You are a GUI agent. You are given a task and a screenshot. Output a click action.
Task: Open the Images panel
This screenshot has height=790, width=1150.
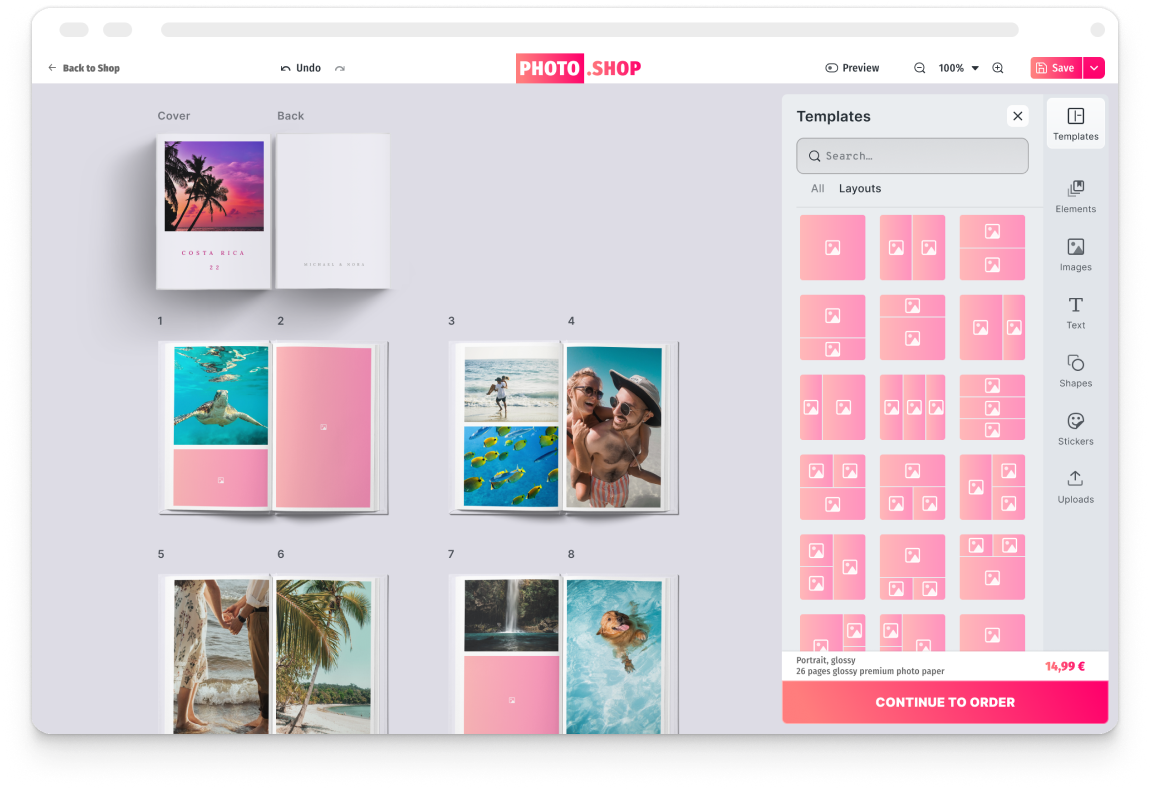coord(1076,253)
